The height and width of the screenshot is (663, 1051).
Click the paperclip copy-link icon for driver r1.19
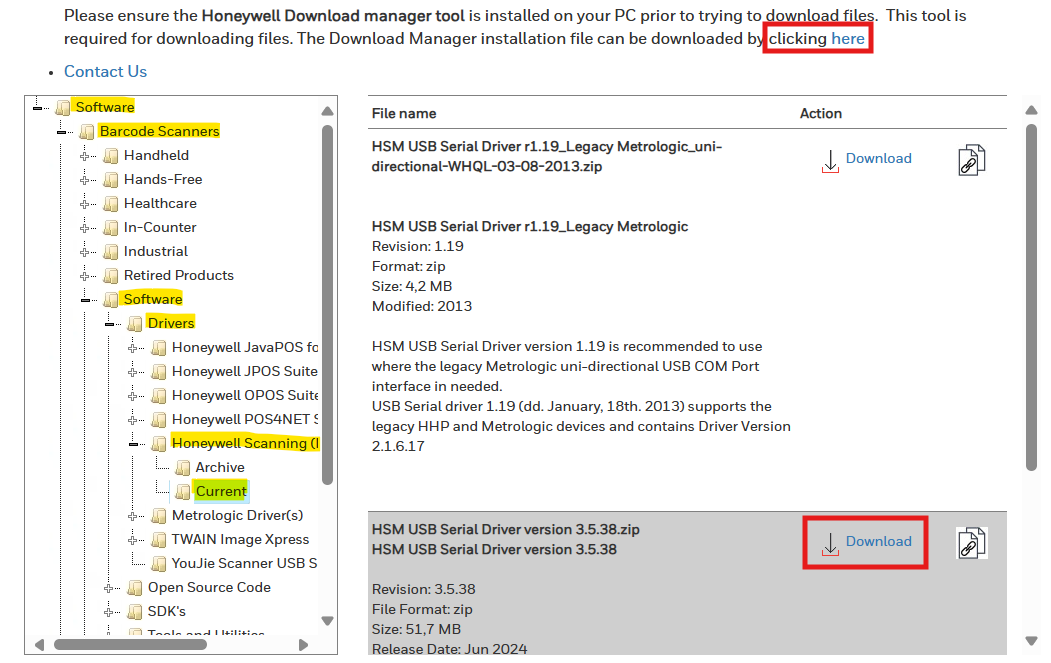click(x=971, y=160)
